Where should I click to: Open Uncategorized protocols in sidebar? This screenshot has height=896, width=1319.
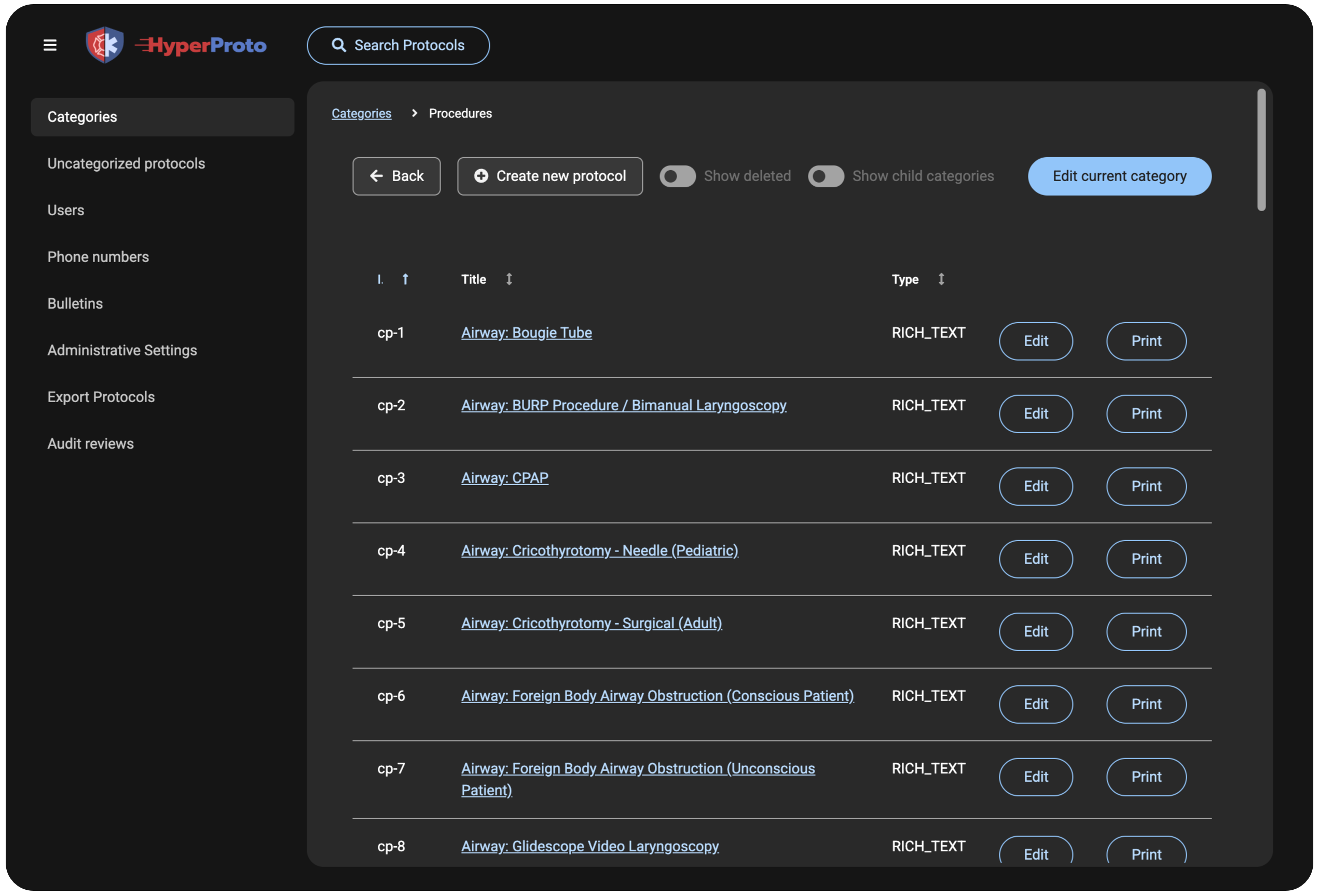coord(162,163)
